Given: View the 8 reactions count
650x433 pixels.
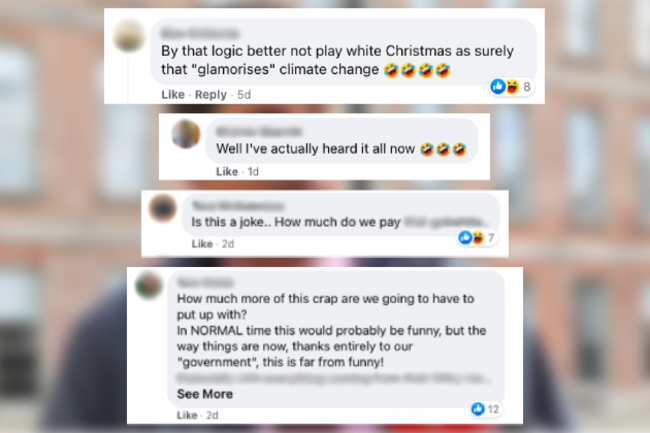Looking at the screenshot, I should [x=527, y=87].
